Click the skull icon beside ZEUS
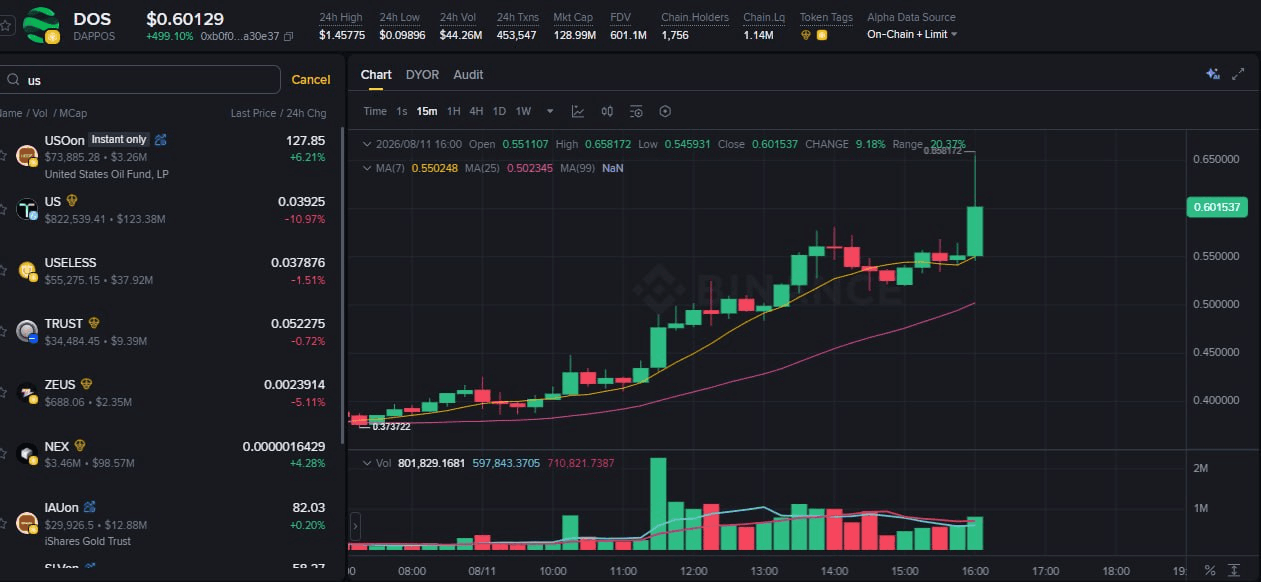1261x582 pixels. (x=86, y=384)
